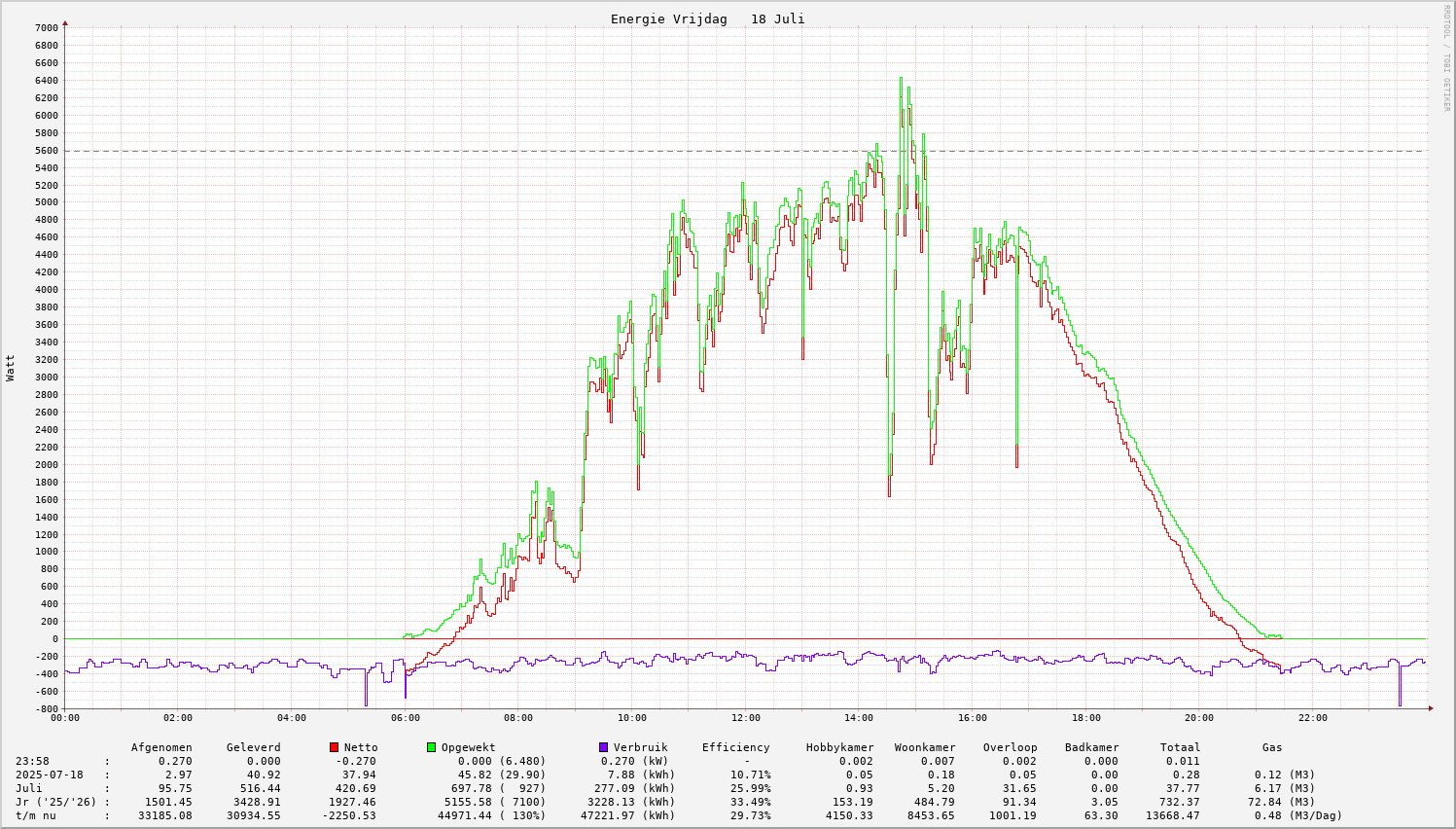Click the Watt y-axis label
Image resolution: width=1456 pixels, height=829 pixels.
[x=11, y=368]
